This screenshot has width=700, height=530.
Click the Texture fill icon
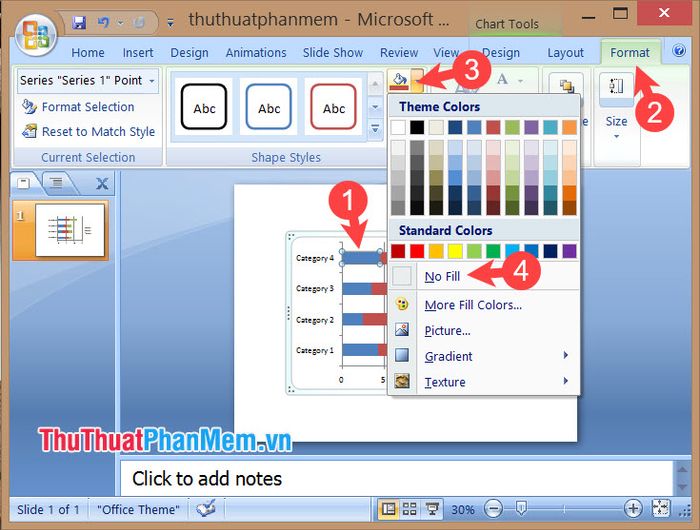pos(402,381)
